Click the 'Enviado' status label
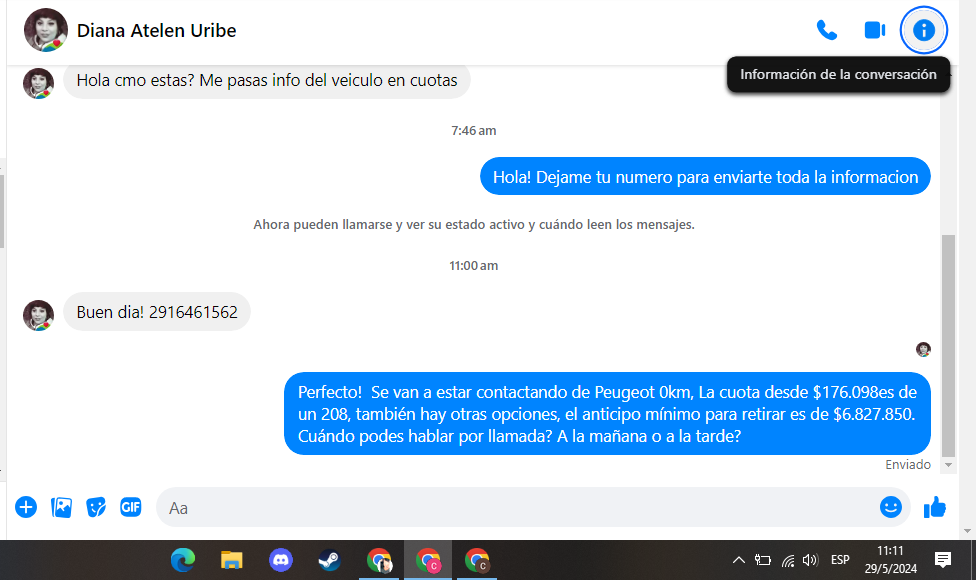 908,465
